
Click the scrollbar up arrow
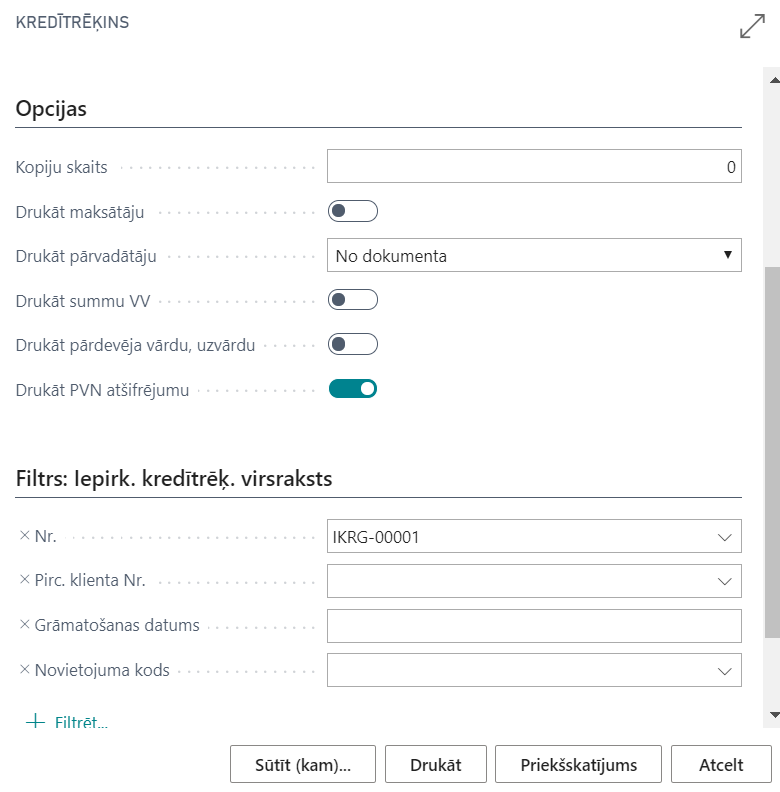click(774, 80)
